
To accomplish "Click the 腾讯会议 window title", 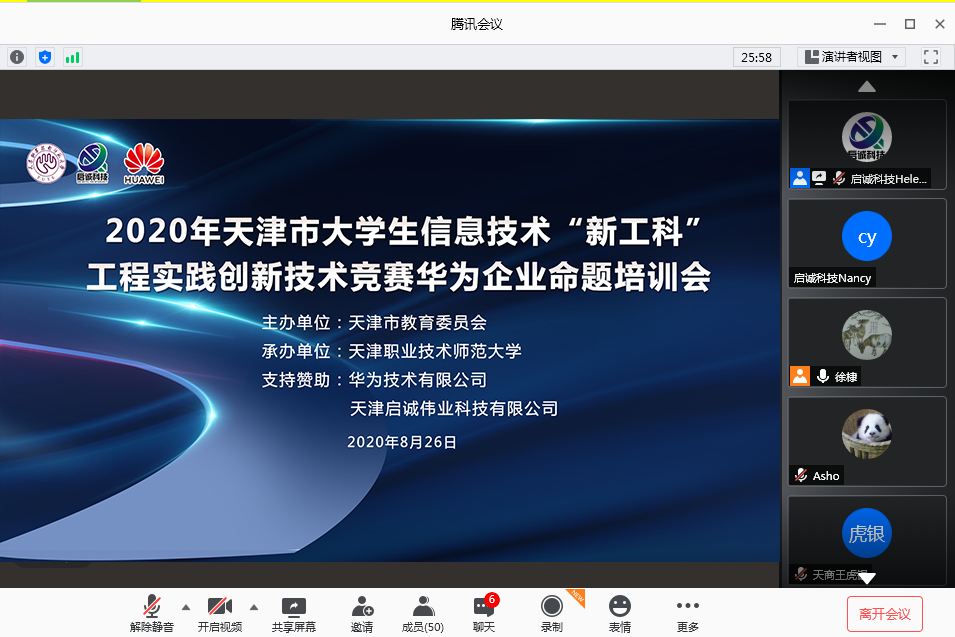I will point(477,24).
